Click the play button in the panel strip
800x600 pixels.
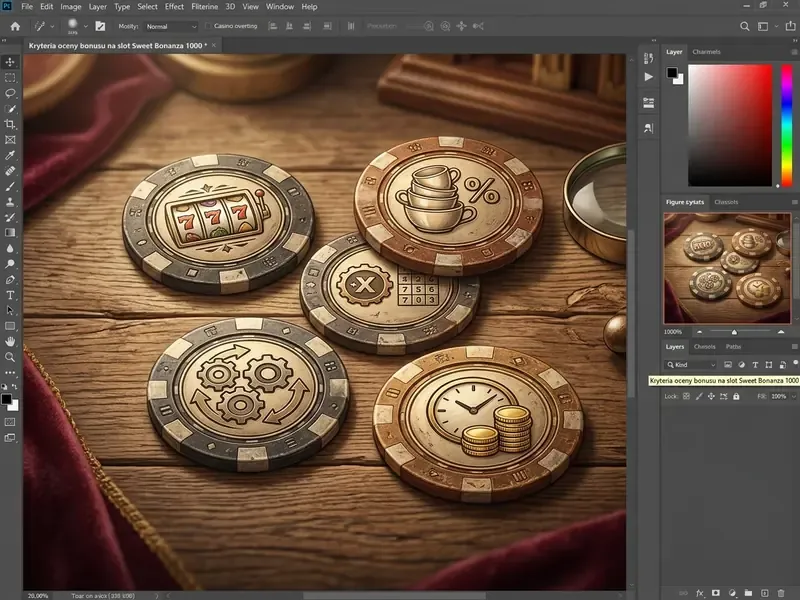(x=648, y=77)
